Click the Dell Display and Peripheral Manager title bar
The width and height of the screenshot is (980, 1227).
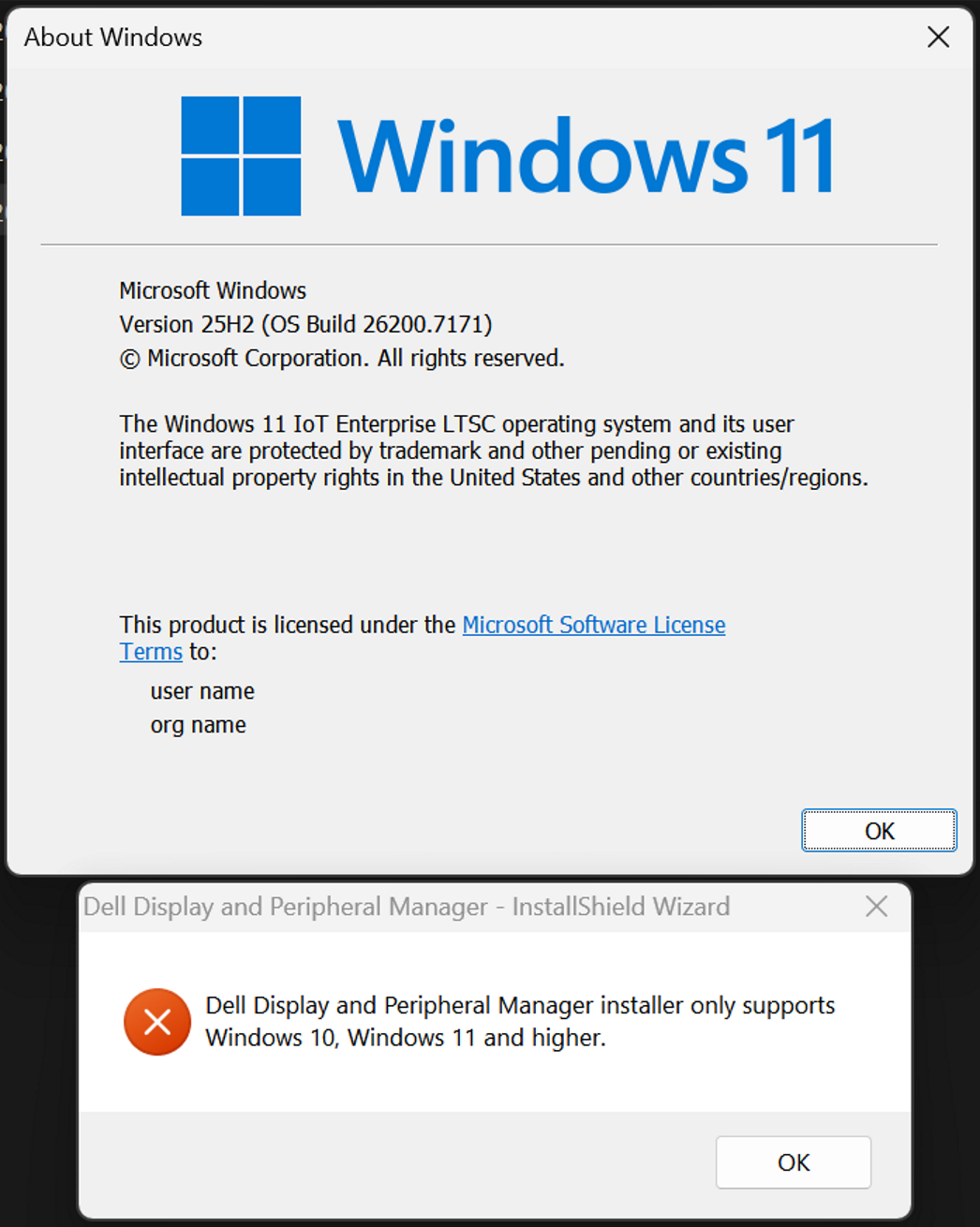coord(407,907)
